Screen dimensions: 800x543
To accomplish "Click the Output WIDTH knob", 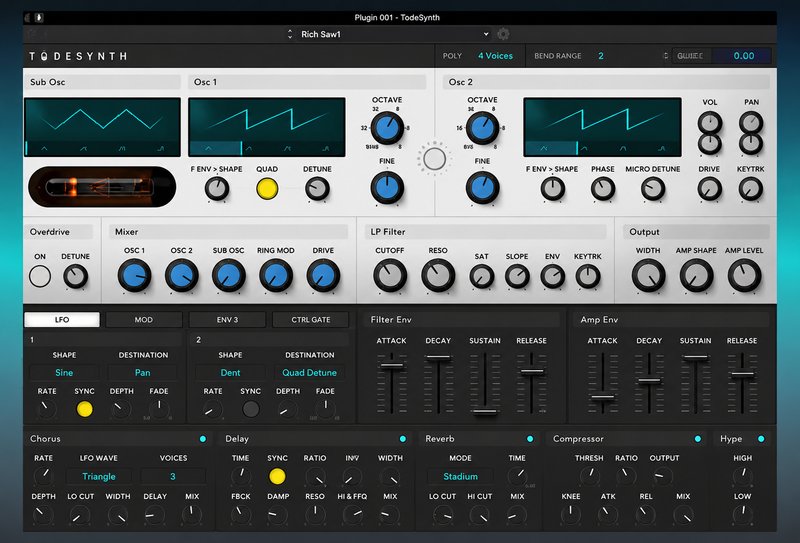I will click(648, 276).
